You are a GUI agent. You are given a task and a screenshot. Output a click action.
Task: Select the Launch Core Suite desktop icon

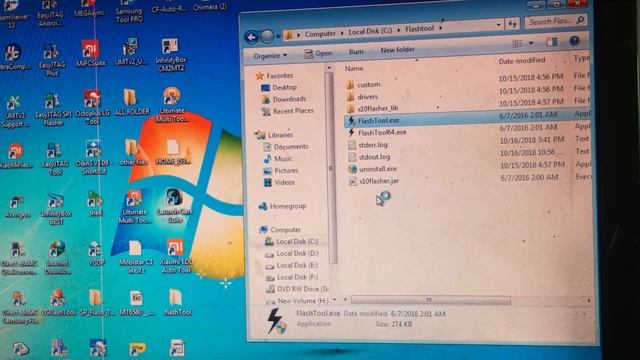(175, 205)
